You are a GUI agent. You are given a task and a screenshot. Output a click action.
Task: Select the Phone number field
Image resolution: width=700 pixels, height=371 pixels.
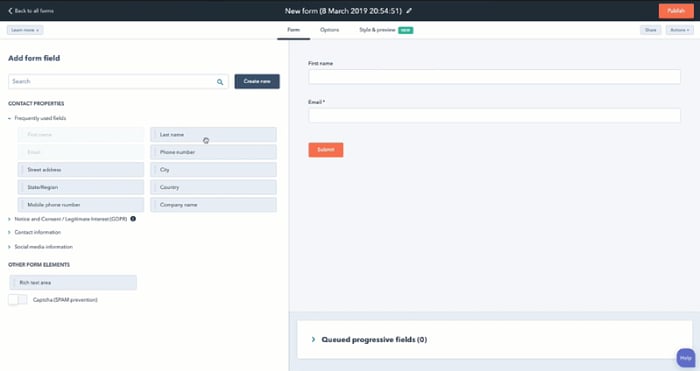[x=213, y=152]
